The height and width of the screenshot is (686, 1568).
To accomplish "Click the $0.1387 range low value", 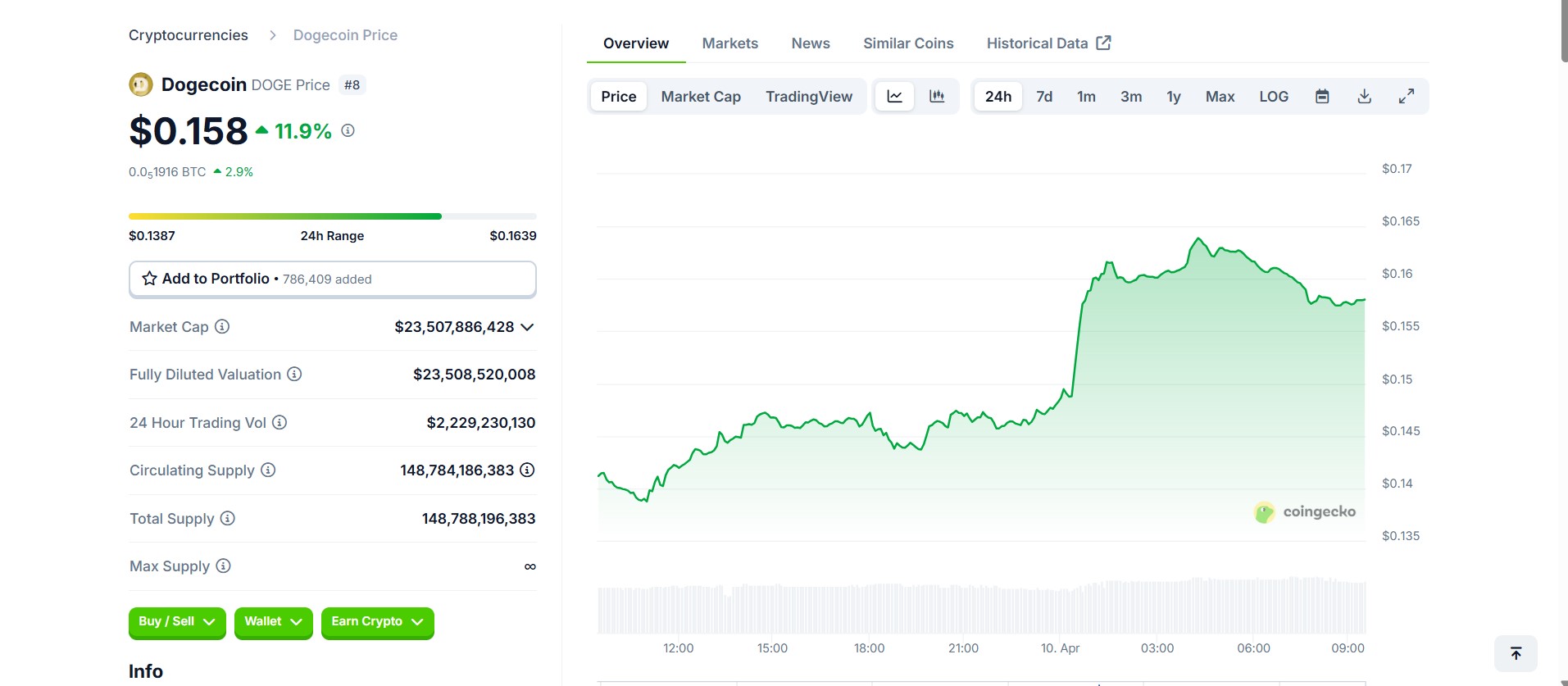I will [152, 236].
